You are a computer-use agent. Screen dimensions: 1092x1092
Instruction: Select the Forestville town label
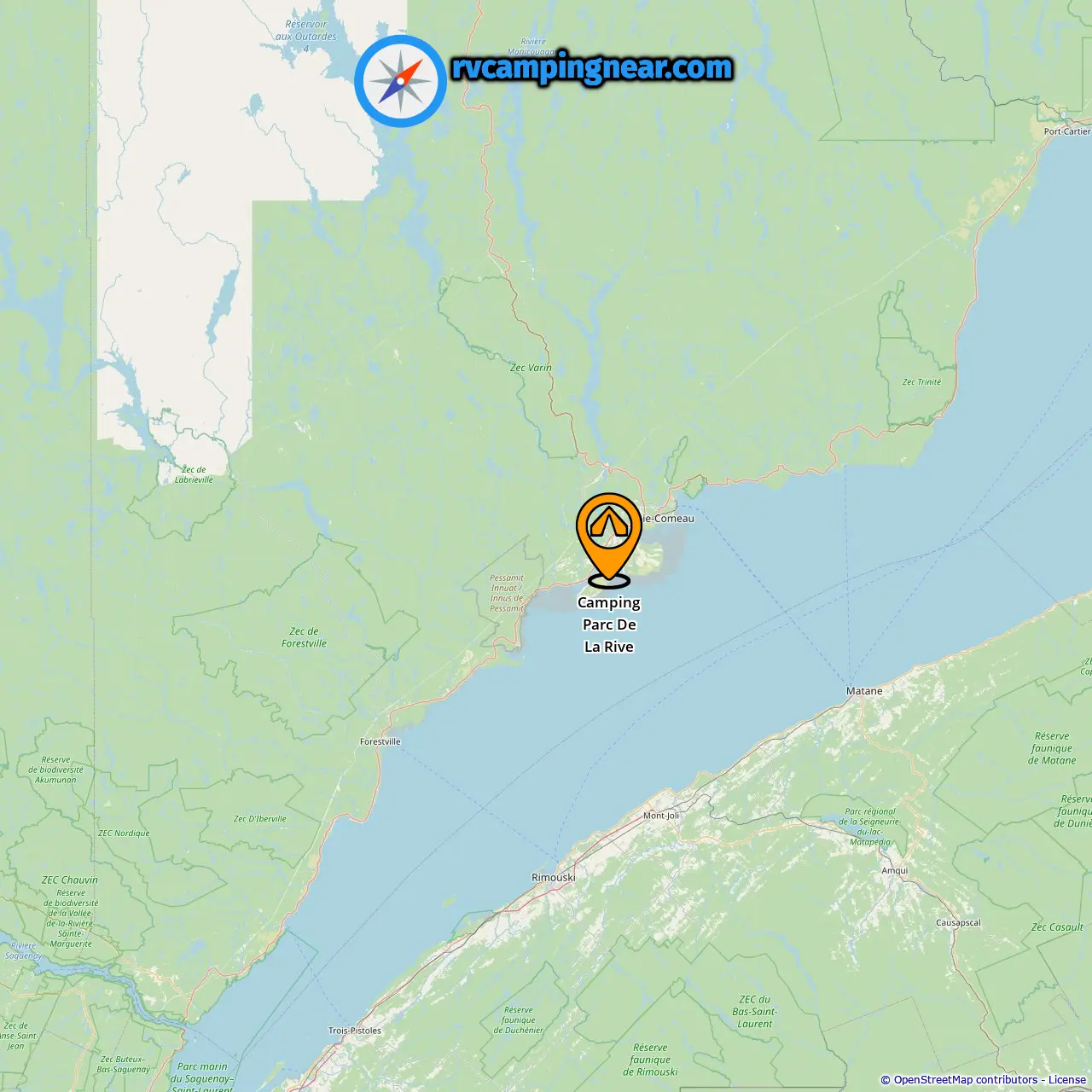click(x=380, y=741)
